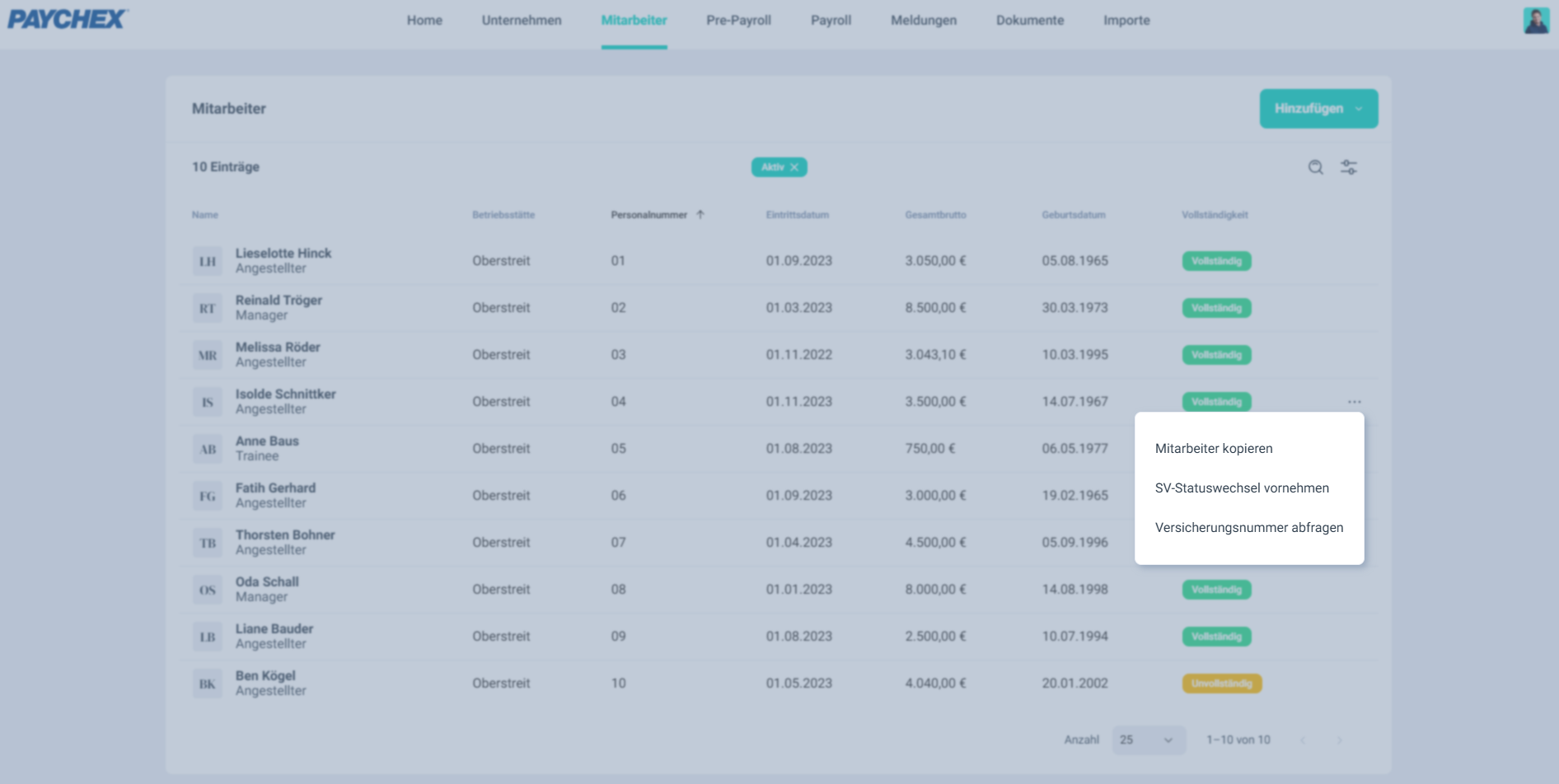The width and height of the screenshot is (1559, 784).
Task: Click the Vollständig badge for Oda Schall
Action: (1216, 590)
